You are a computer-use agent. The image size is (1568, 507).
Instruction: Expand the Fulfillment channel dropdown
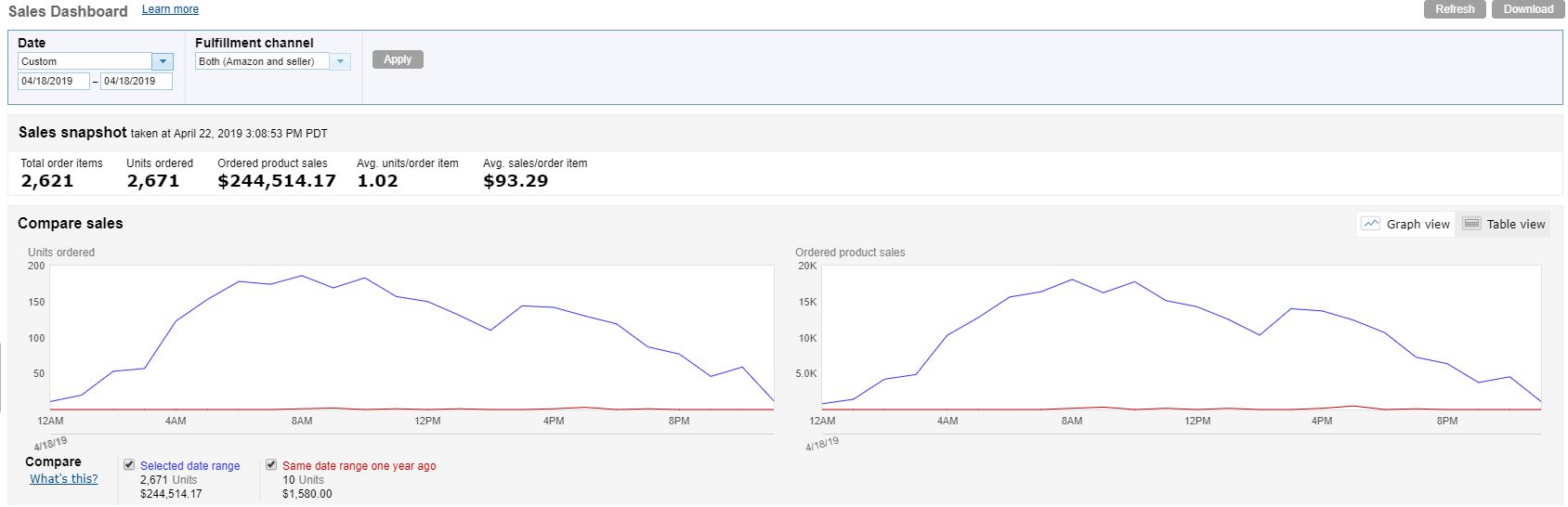pyautogui.click(x=340, y=61)
